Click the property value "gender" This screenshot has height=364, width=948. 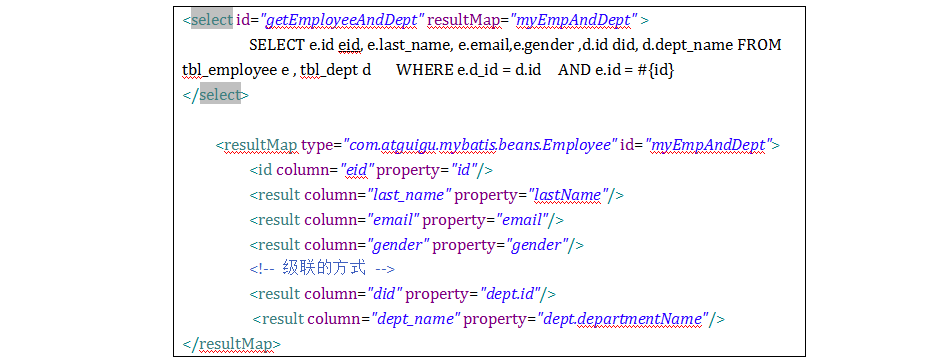click(537, 245)
